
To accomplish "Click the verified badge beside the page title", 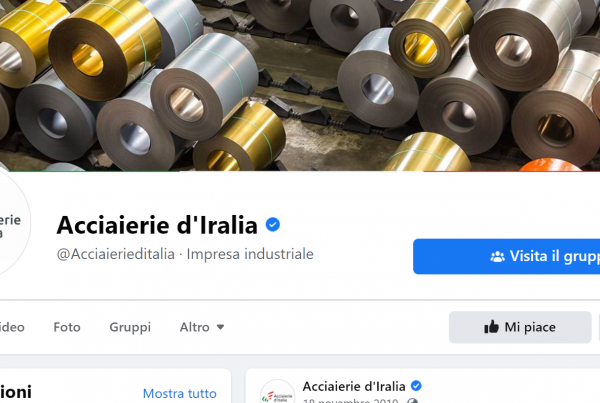I will pyautogui.click(x=273, y=225).
